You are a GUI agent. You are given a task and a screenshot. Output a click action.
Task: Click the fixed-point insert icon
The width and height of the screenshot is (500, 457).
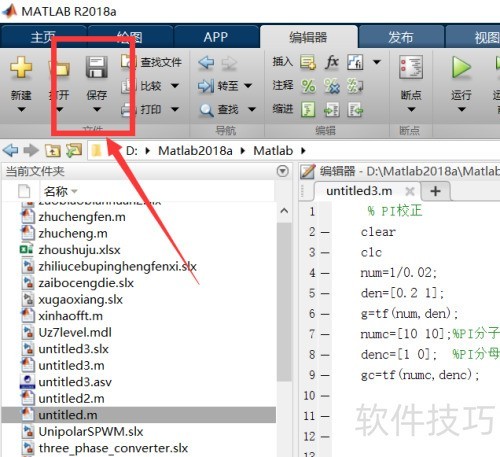[355, 62]
